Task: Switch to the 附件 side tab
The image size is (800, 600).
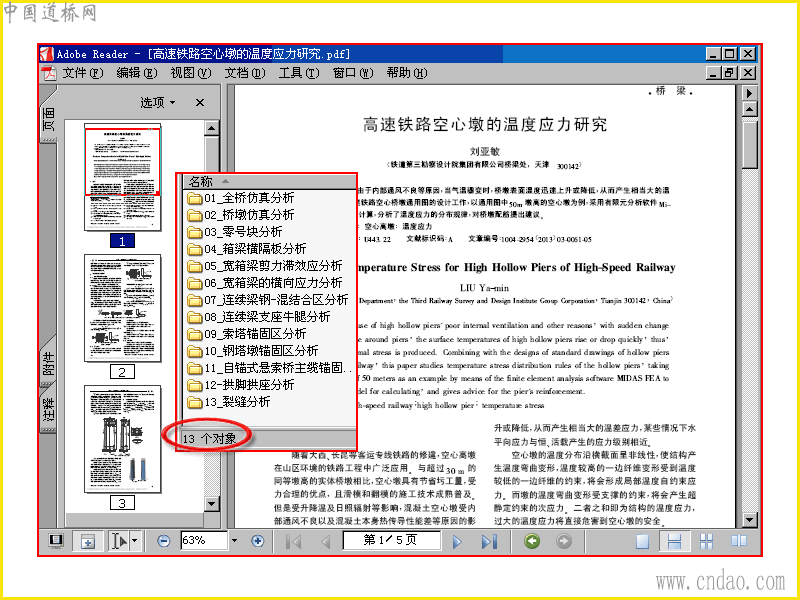Action: pos(48,364)
